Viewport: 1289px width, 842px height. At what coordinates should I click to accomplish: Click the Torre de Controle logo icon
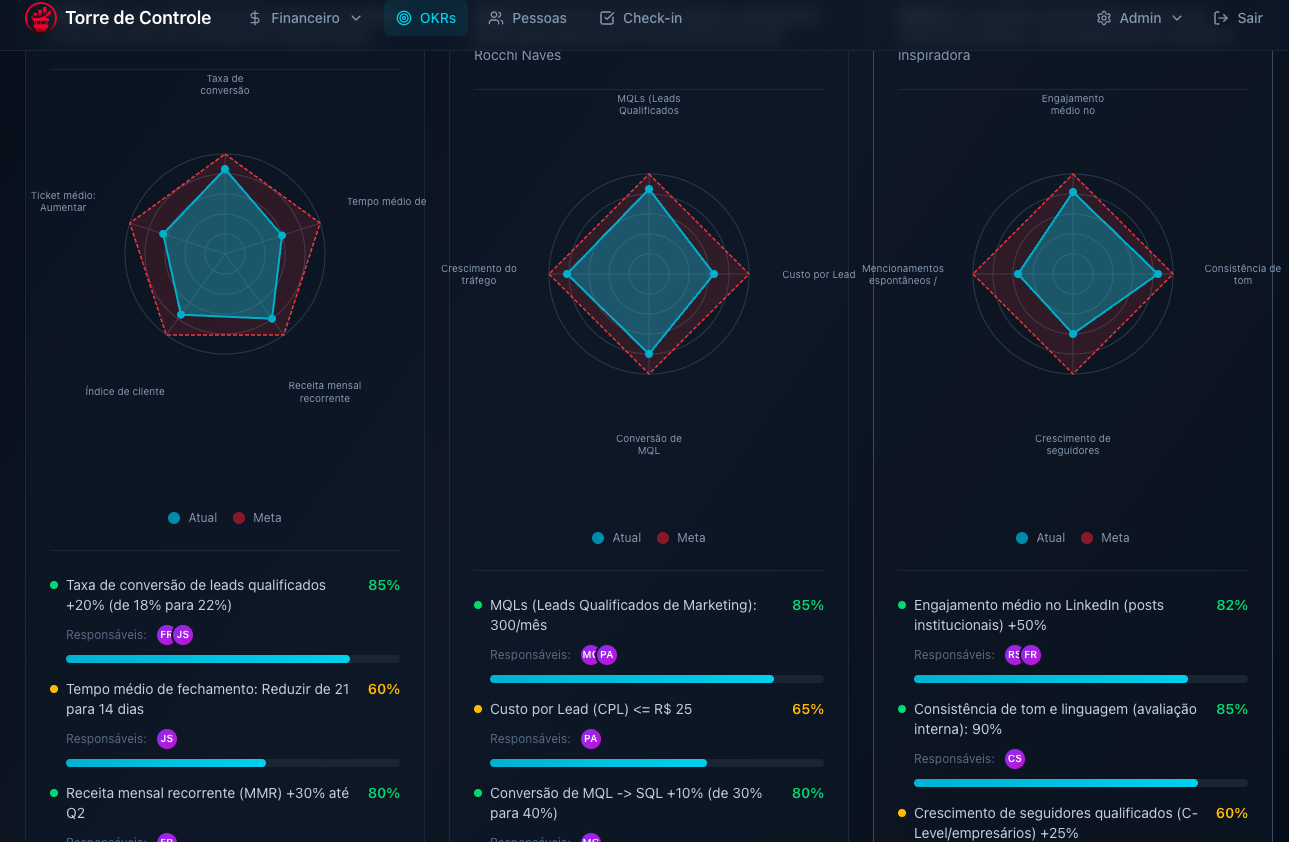pos(40,17)
